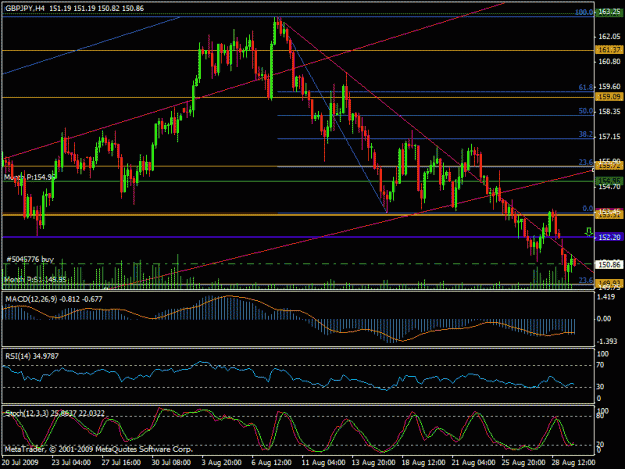Select the orange 159.09 price label
The width and height of the screenshot is (625, 469).
pyautogui.click(x=609, y=97)
